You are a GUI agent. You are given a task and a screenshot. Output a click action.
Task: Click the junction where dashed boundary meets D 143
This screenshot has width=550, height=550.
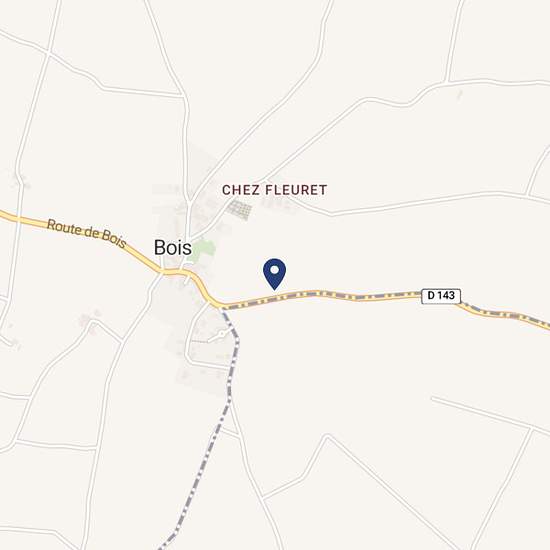tap(222, 308)
